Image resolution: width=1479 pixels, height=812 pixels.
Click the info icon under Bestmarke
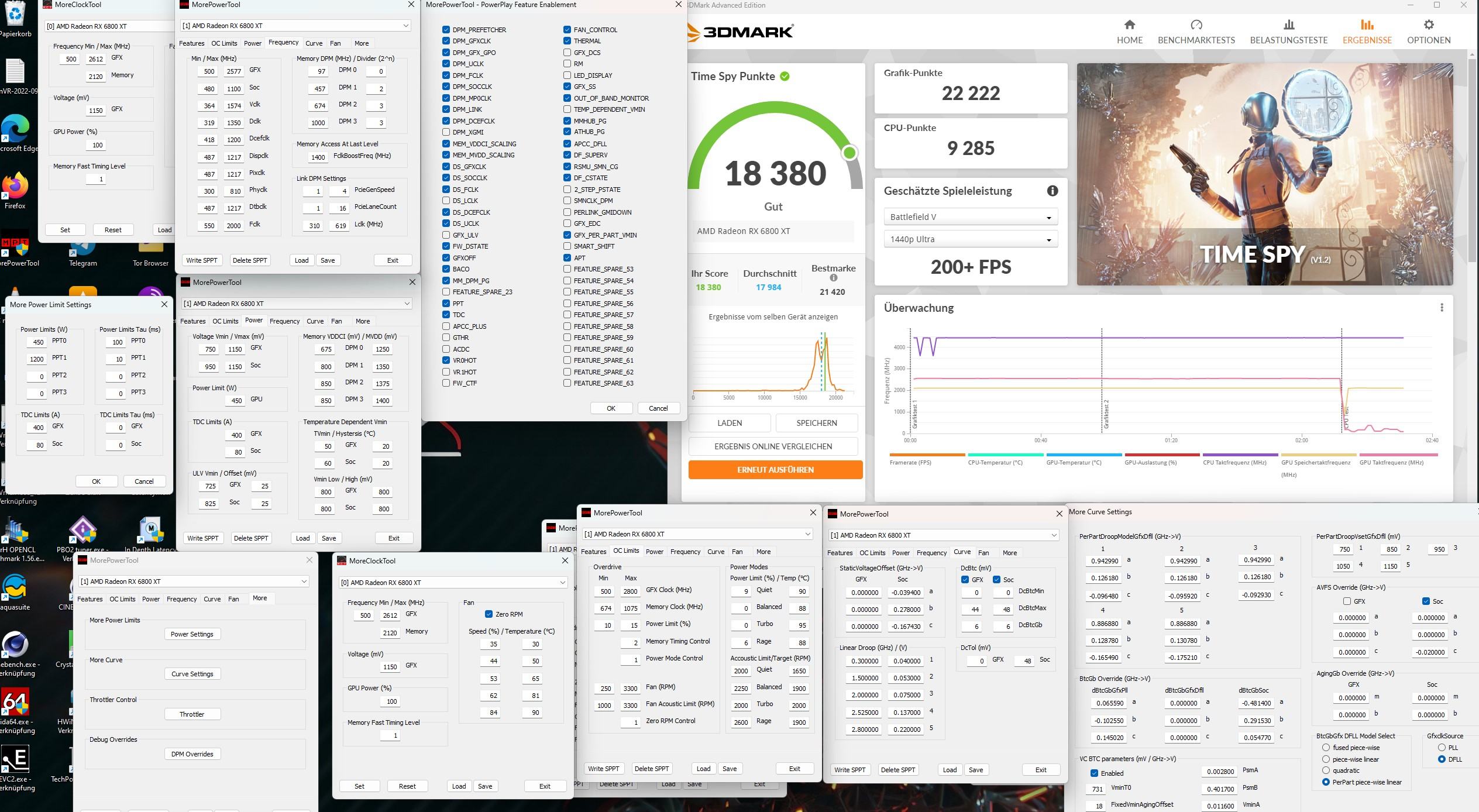point(833,278)
